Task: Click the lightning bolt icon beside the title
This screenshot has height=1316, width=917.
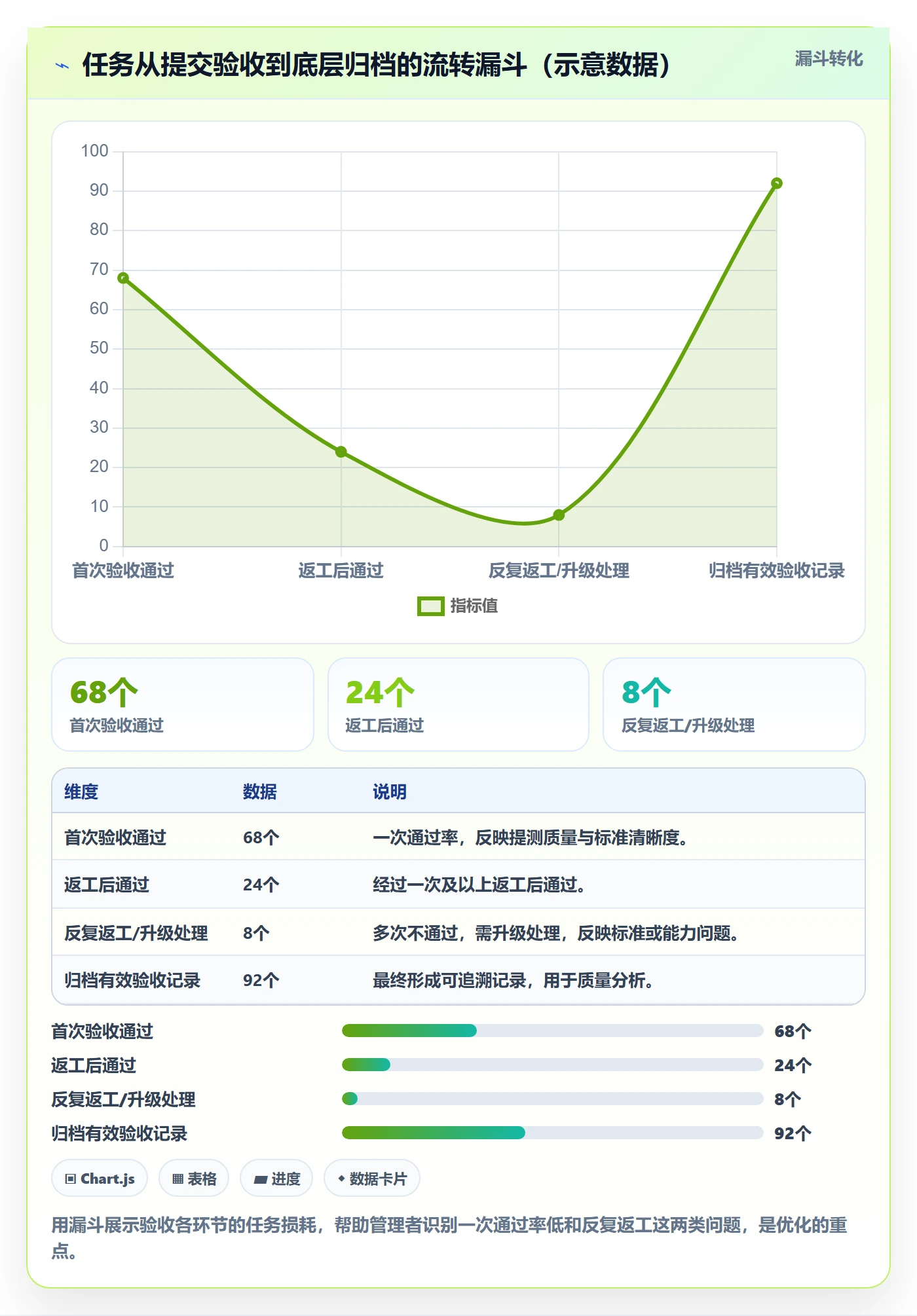Action: pyautogui.click(x=62, y=65)
